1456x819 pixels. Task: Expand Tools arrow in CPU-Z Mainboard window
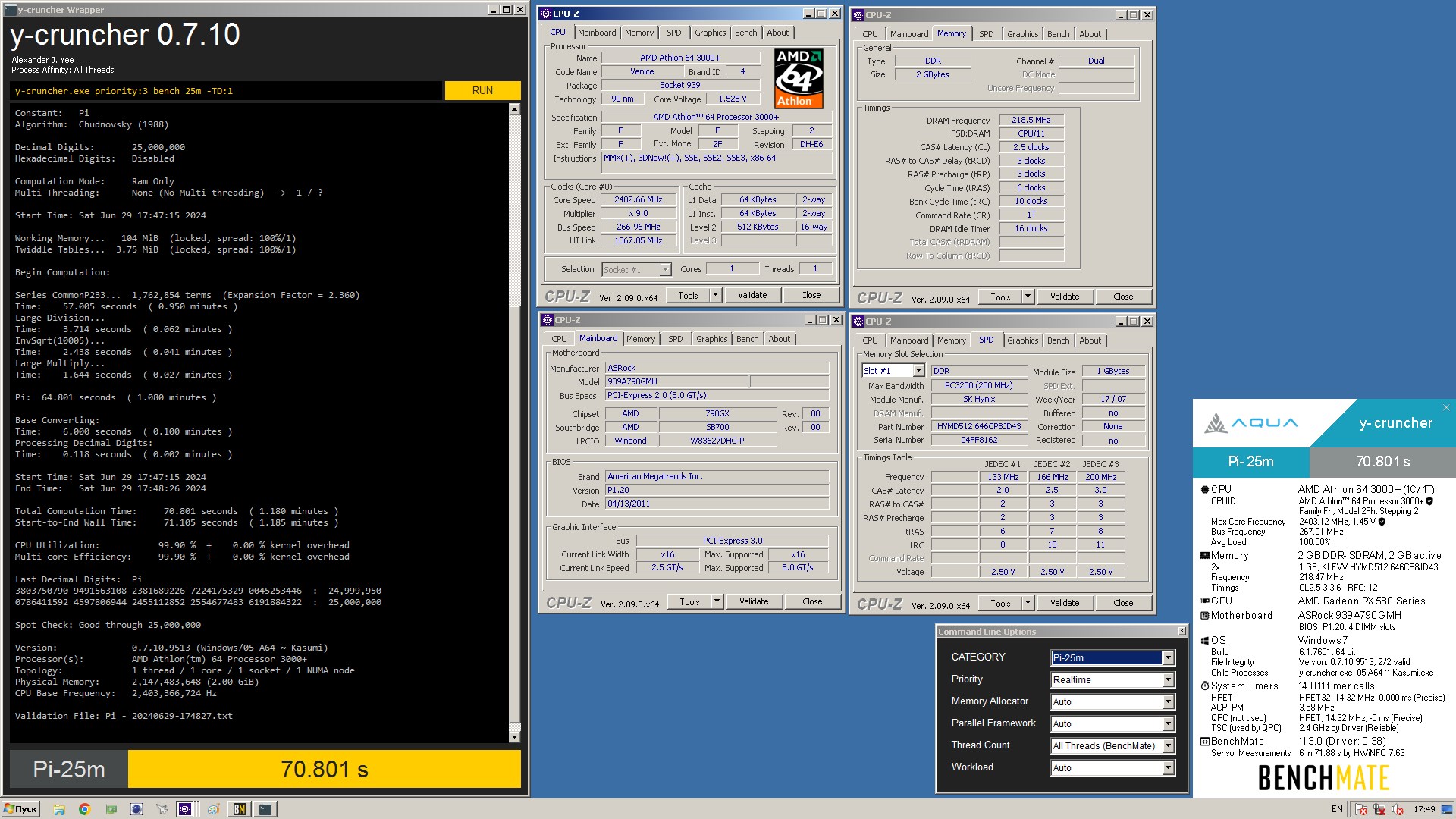(717, 601)
